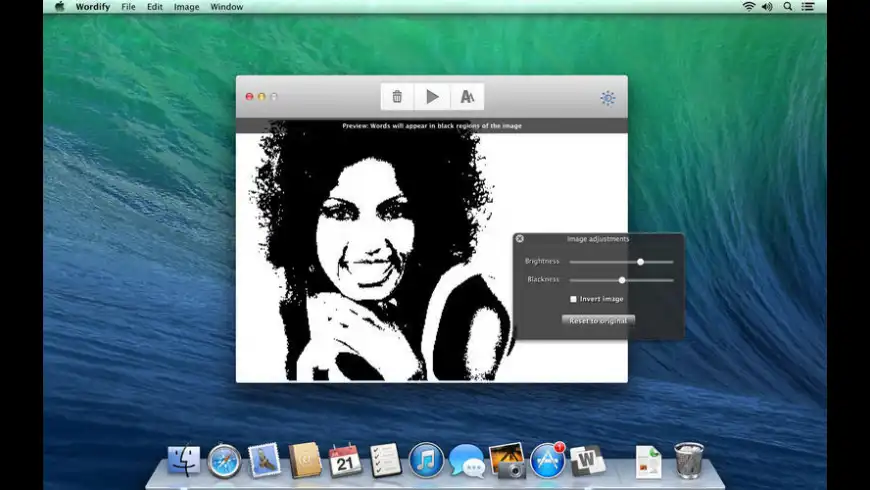Click the Brightness slider handle
The height and width of the screenshot is (490, 870).
[x=640, y=262]
